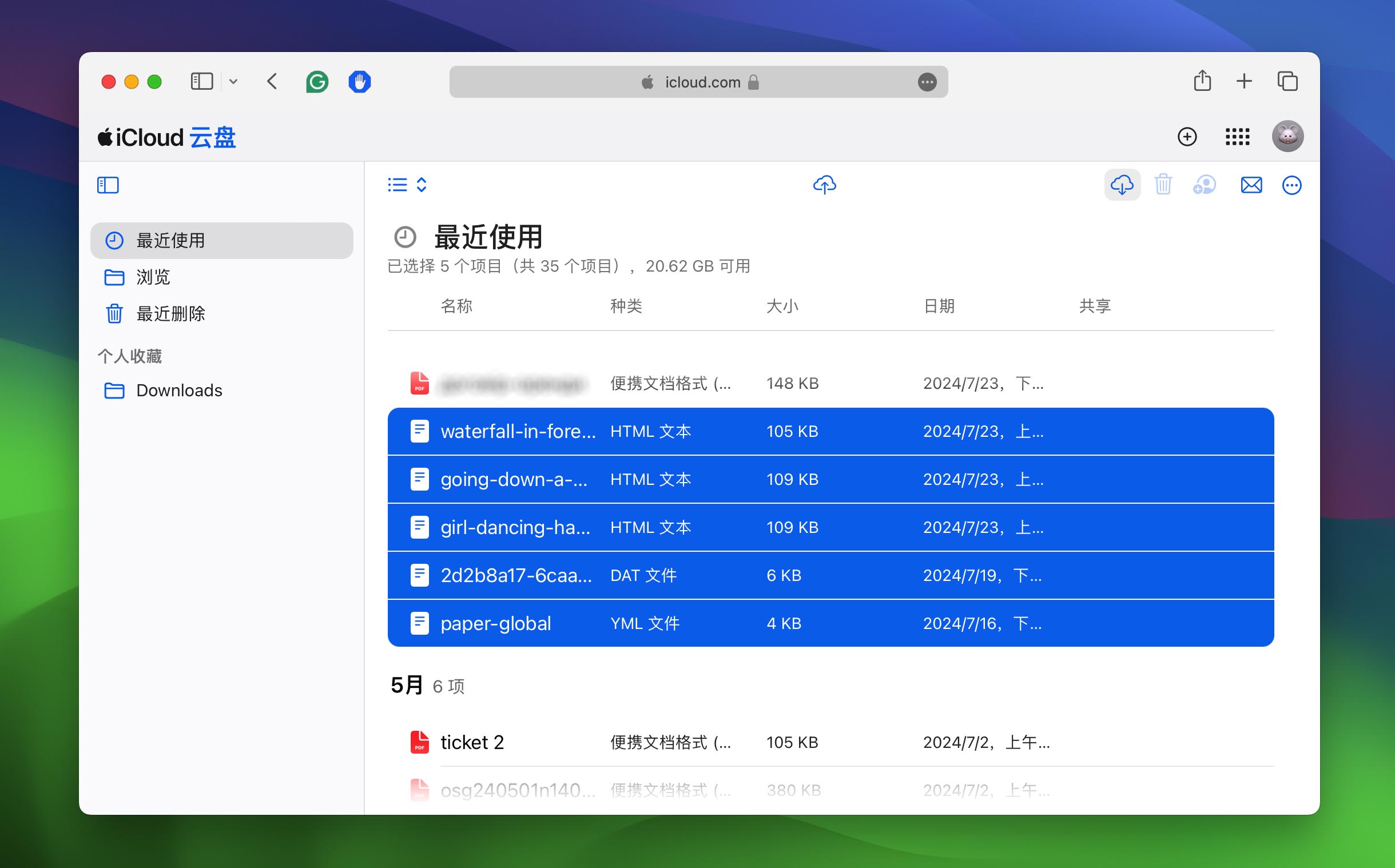Open the list view options dropdown
The width and height of the screenshot is (1395, 868).
pyautogui.click(x=407, y=185)
